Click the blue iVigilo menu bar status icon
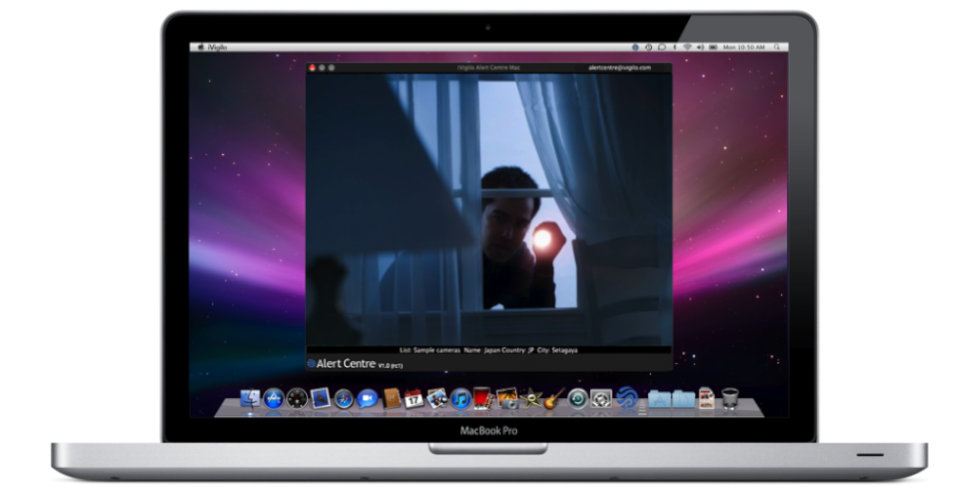 [x=635, y=47]
